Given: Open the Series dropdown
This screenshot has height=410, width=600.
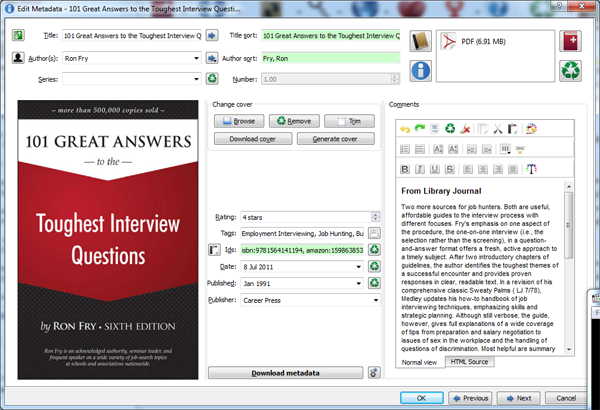Looking at the screenshot, I should pos(196,79).
